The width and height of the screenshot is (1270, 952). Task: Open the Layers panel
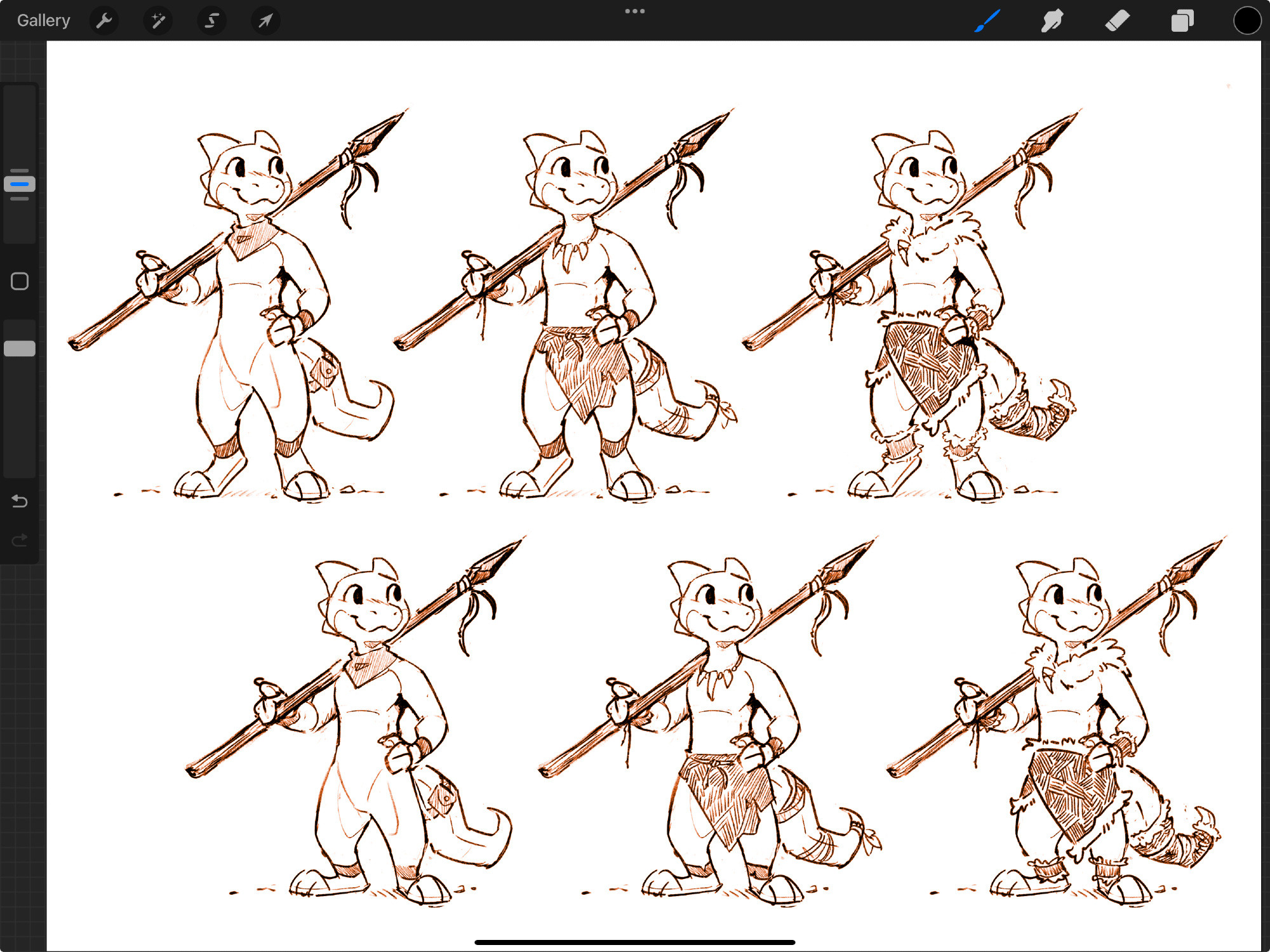(x=1182, y=21)
